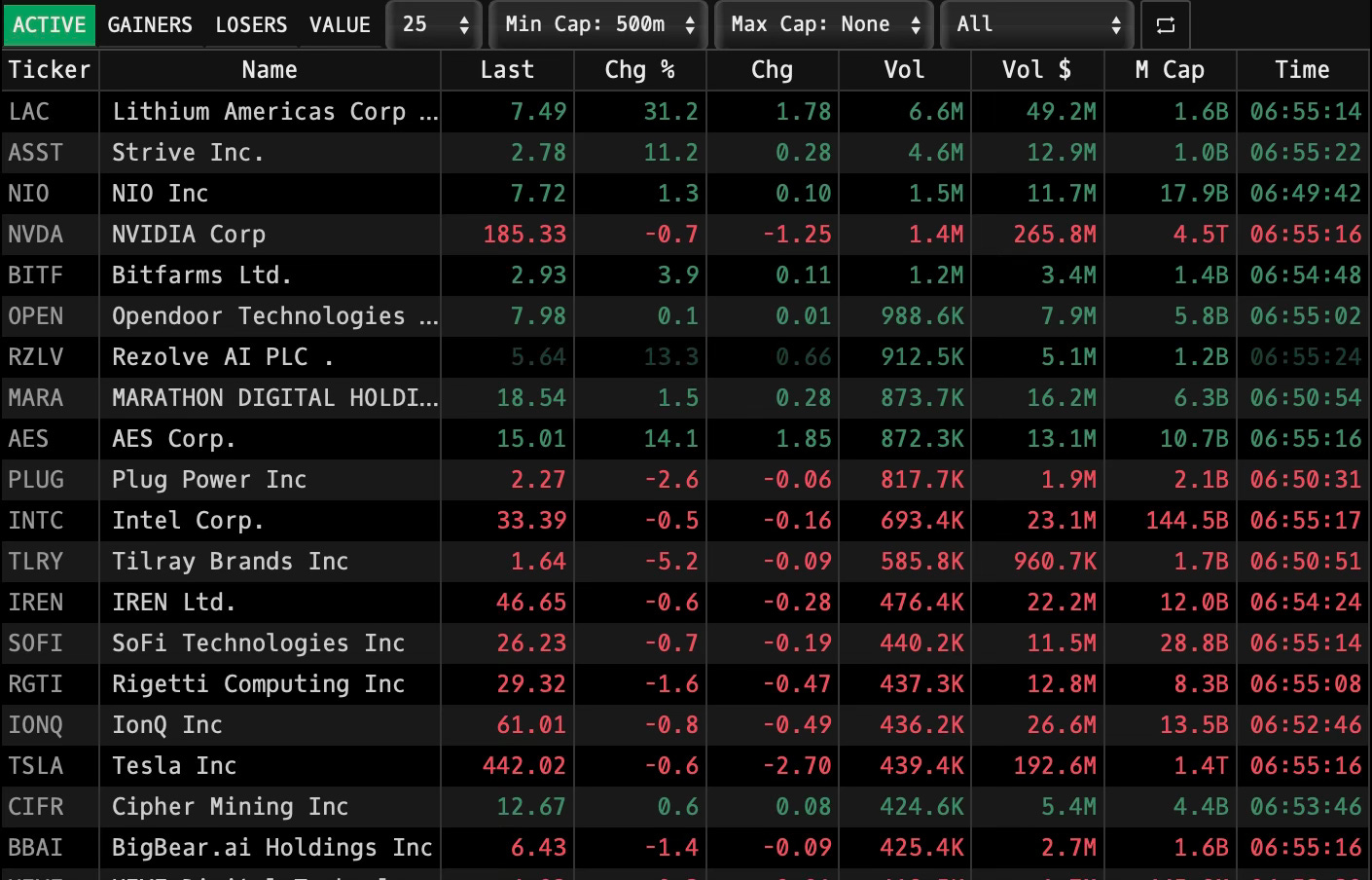Sort by the Time column header
1372x880 pixels.
1302,70
